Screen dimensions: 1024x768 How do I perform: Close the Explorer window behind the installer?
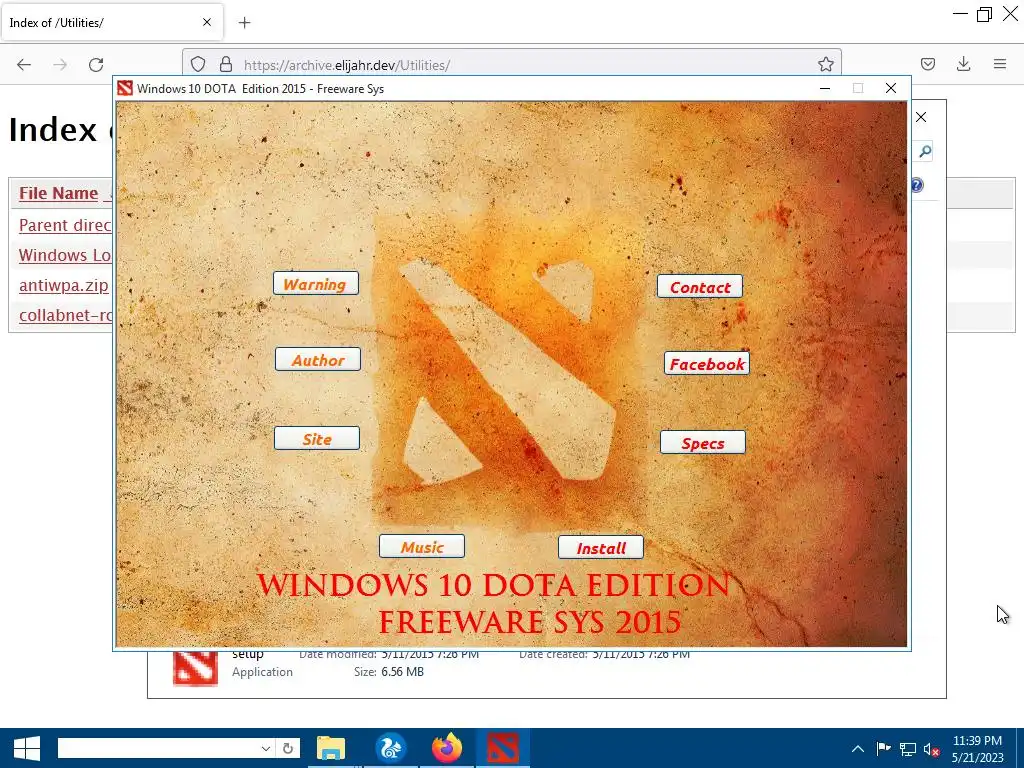(x=921, y=117)
